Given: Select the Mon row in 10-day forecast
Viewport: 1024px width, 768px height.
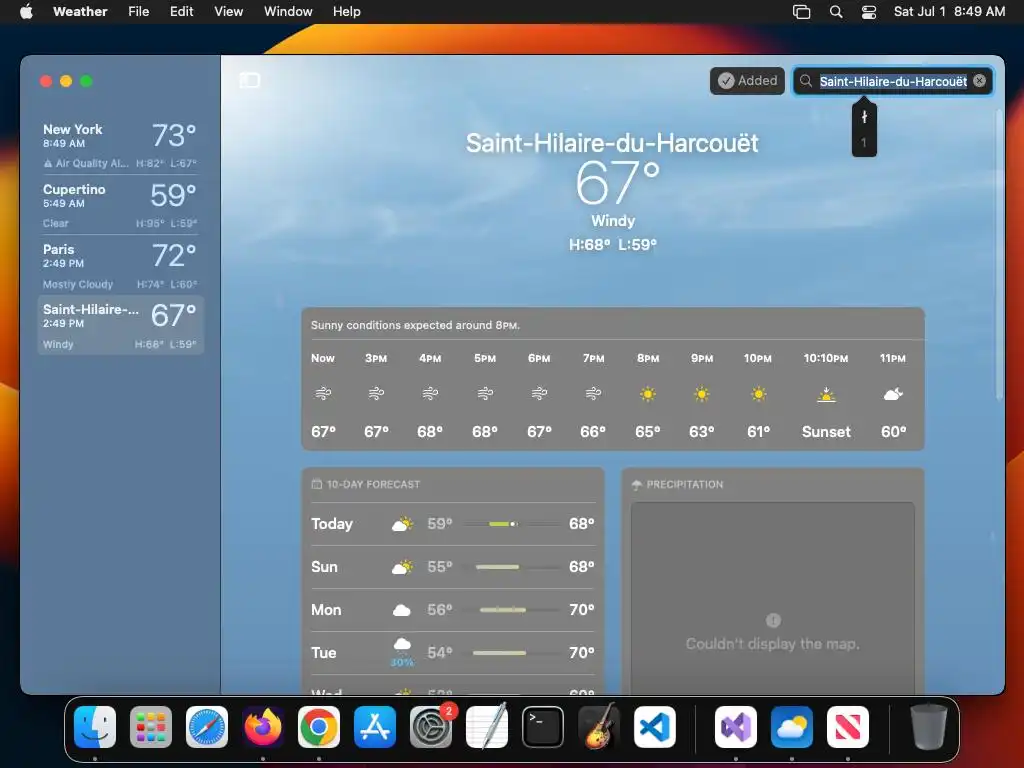Looking at the screenshot, I should pos(453,610).
